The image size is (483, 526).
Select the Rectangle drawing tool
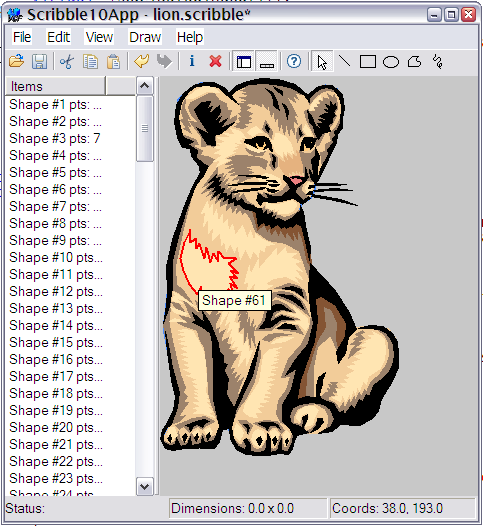point(368,62)
